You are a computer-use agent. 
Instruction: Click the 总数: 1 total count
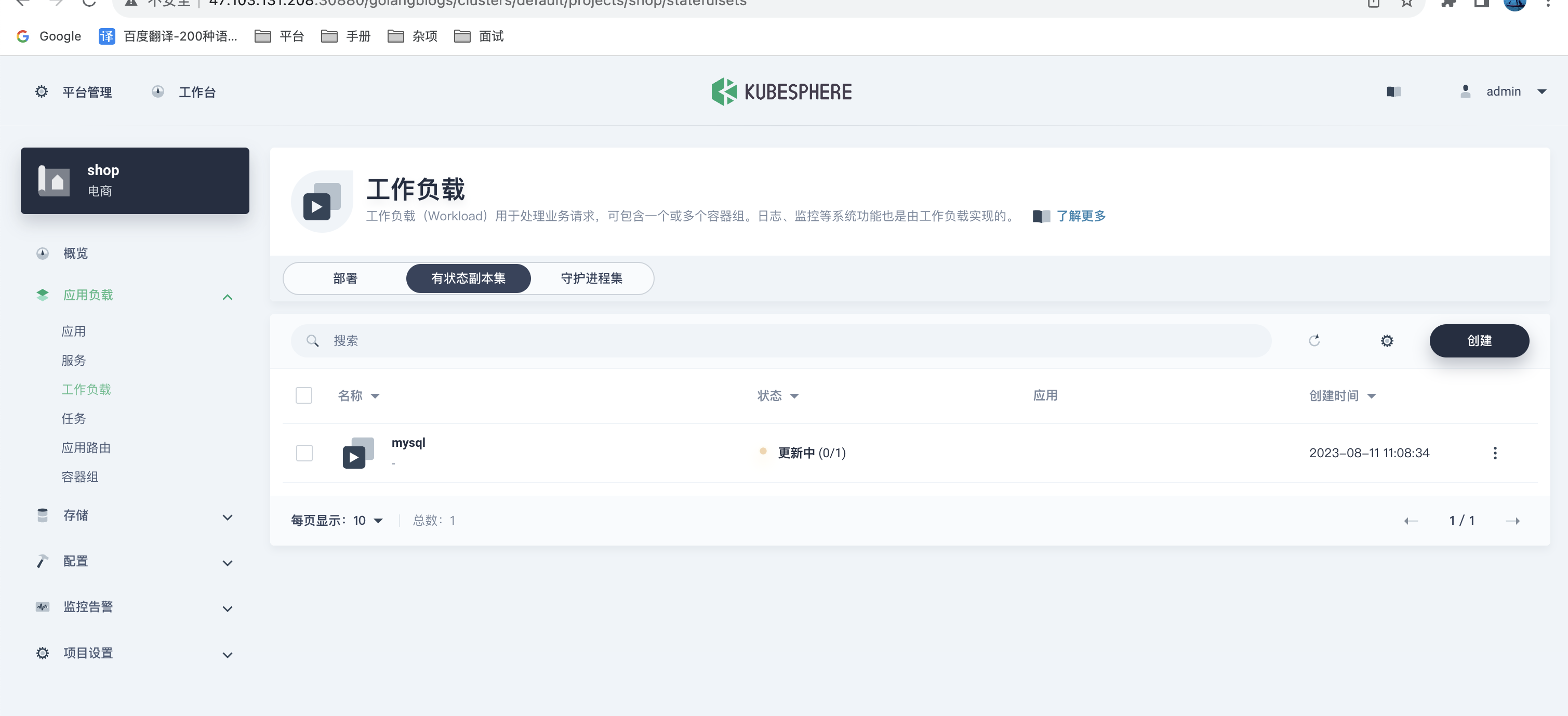click(434, 520)
